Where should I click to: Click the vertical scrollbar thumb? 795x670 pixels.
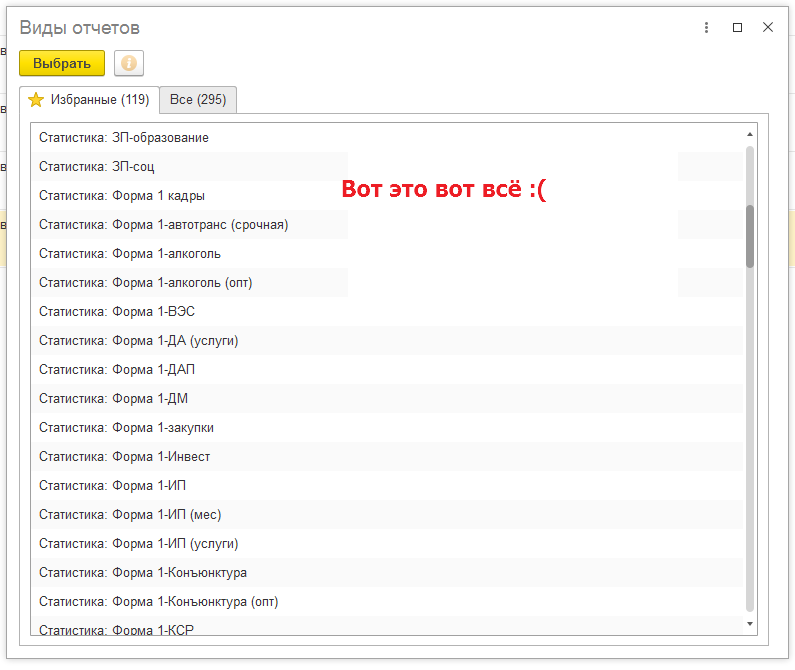pyautogui.click(x=750, y=236)
